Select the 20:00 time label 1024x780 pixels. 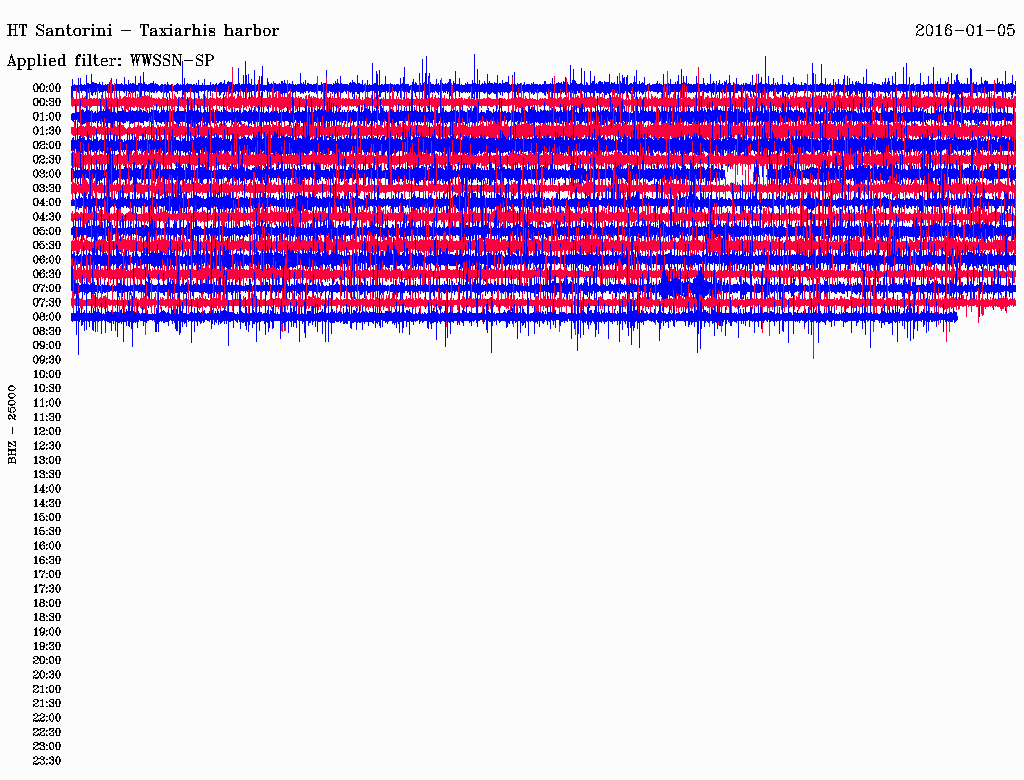[x=47, y=660]
